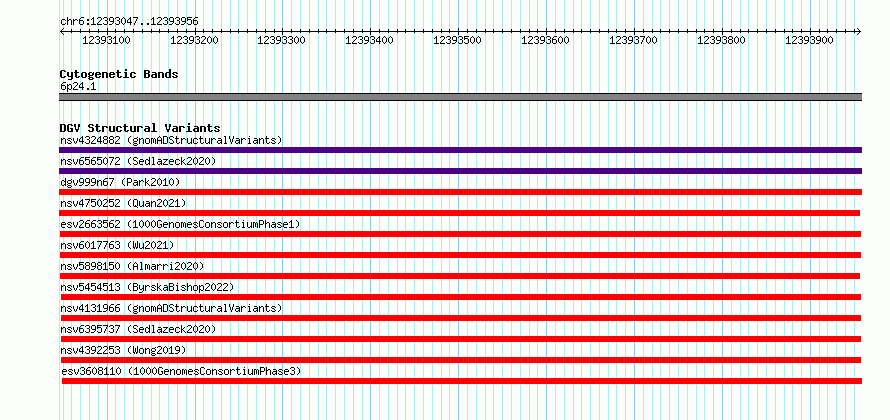
Task: Click ruler position 12393300
Action: [x=282, y=40]
